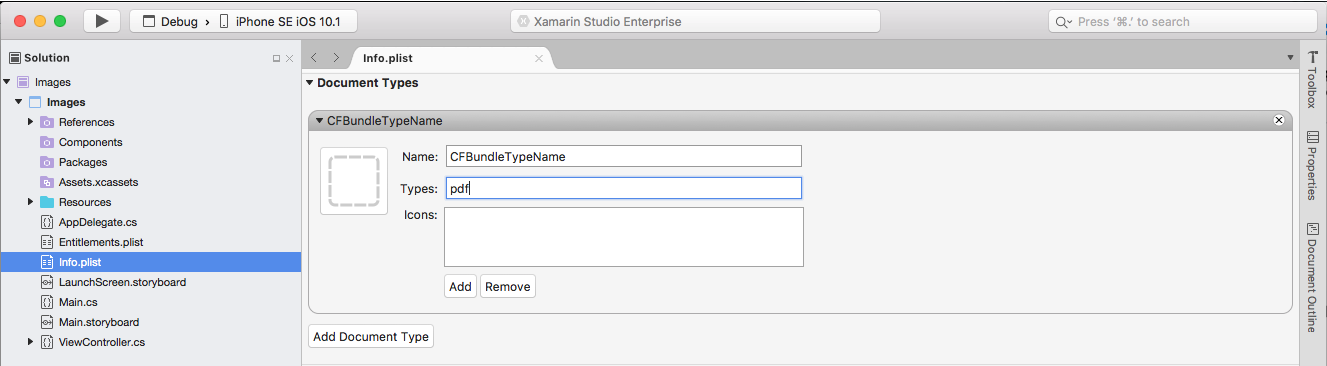Select the Debug configuration selector
The image size is (1327, 366).
pos(171,21)
